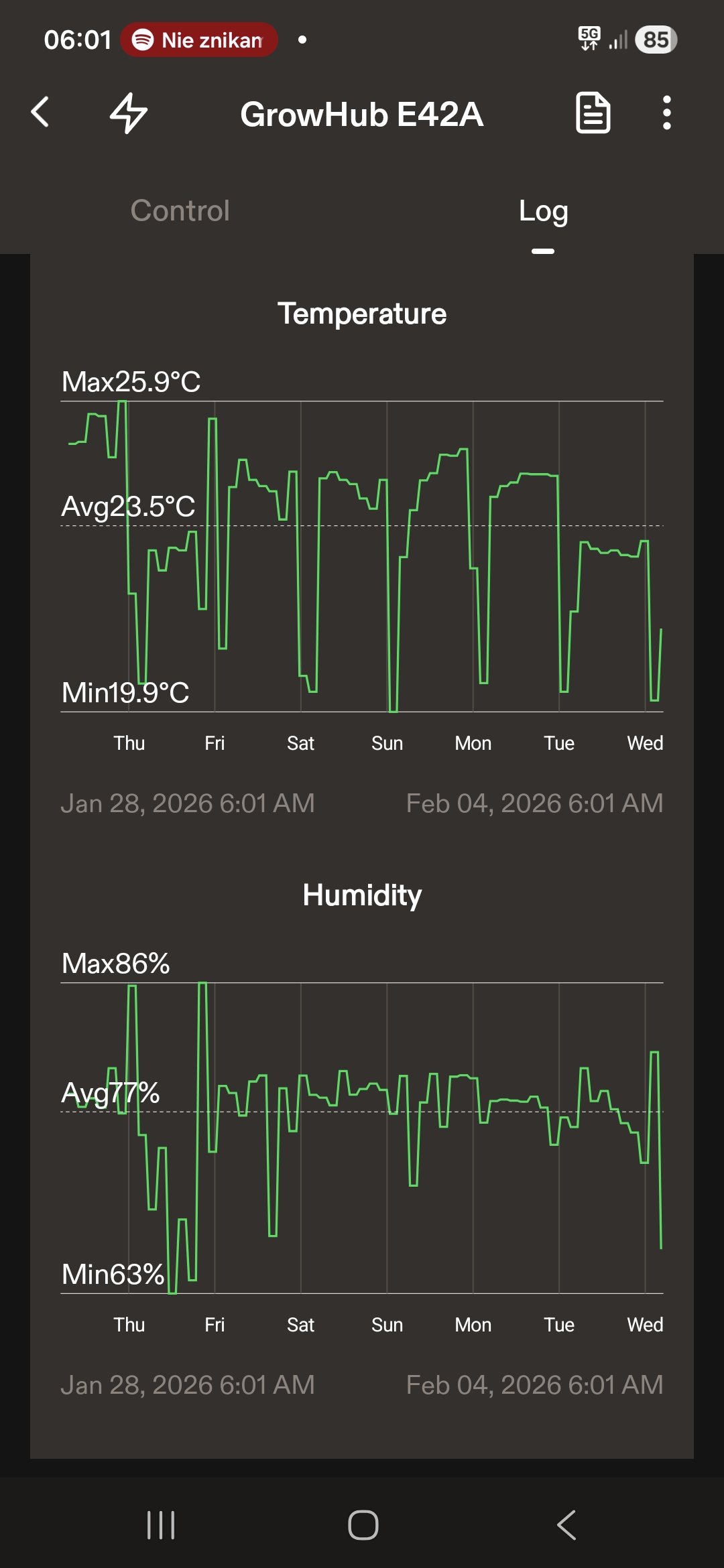Tap the back arrow in header
Screen dimensions: 724x1568
tap(40, 112)
